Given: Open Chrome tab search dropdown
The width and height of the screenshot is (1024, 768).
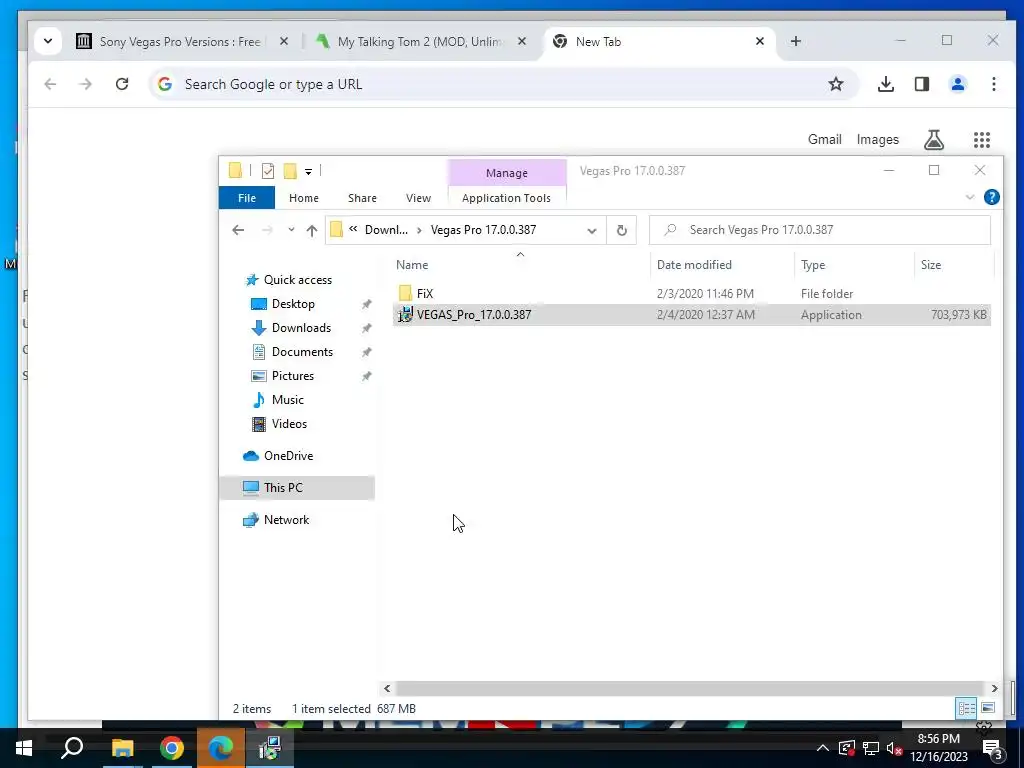Looking at the screenshot, I should click(x=48, y=41).
